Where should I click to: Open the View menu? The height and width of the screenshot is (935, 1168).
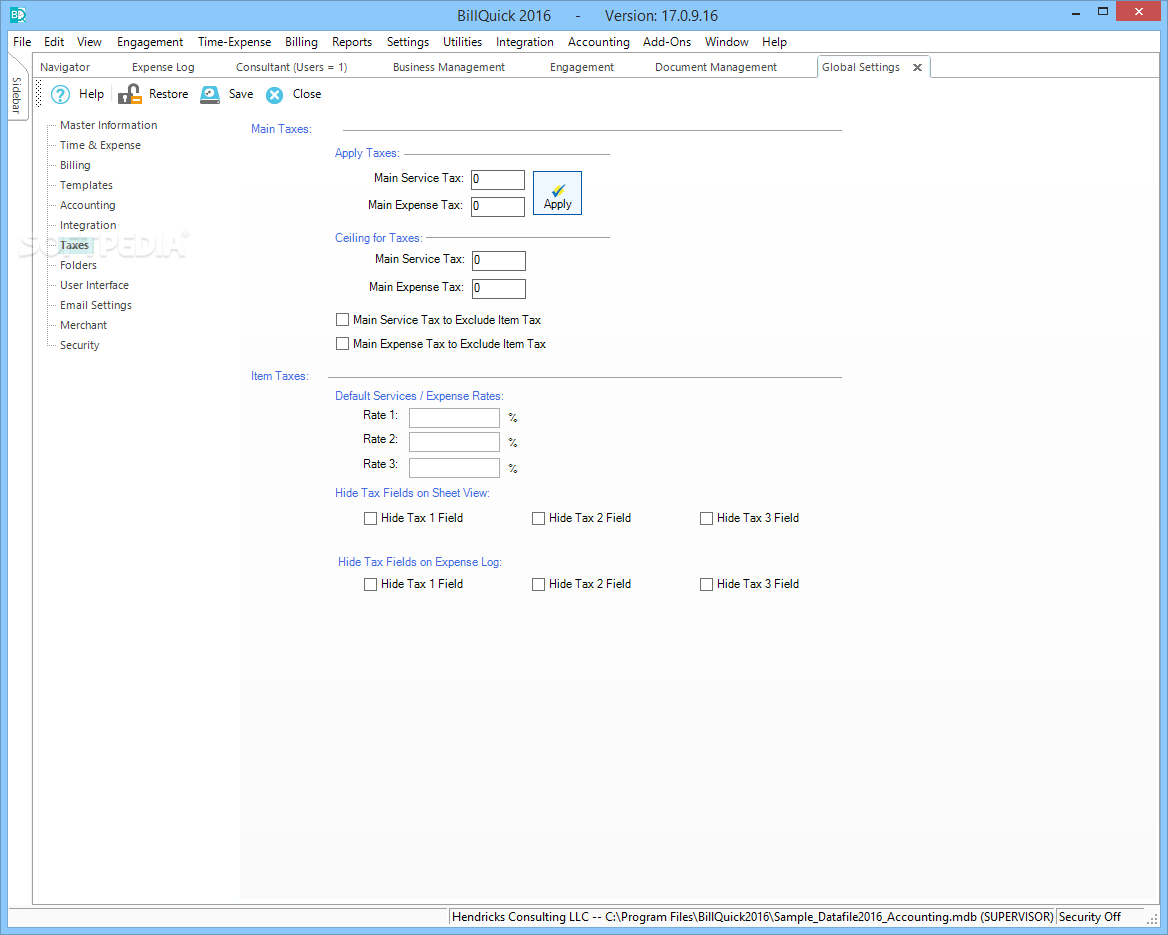pyautogui.click(x=89, y=42)
